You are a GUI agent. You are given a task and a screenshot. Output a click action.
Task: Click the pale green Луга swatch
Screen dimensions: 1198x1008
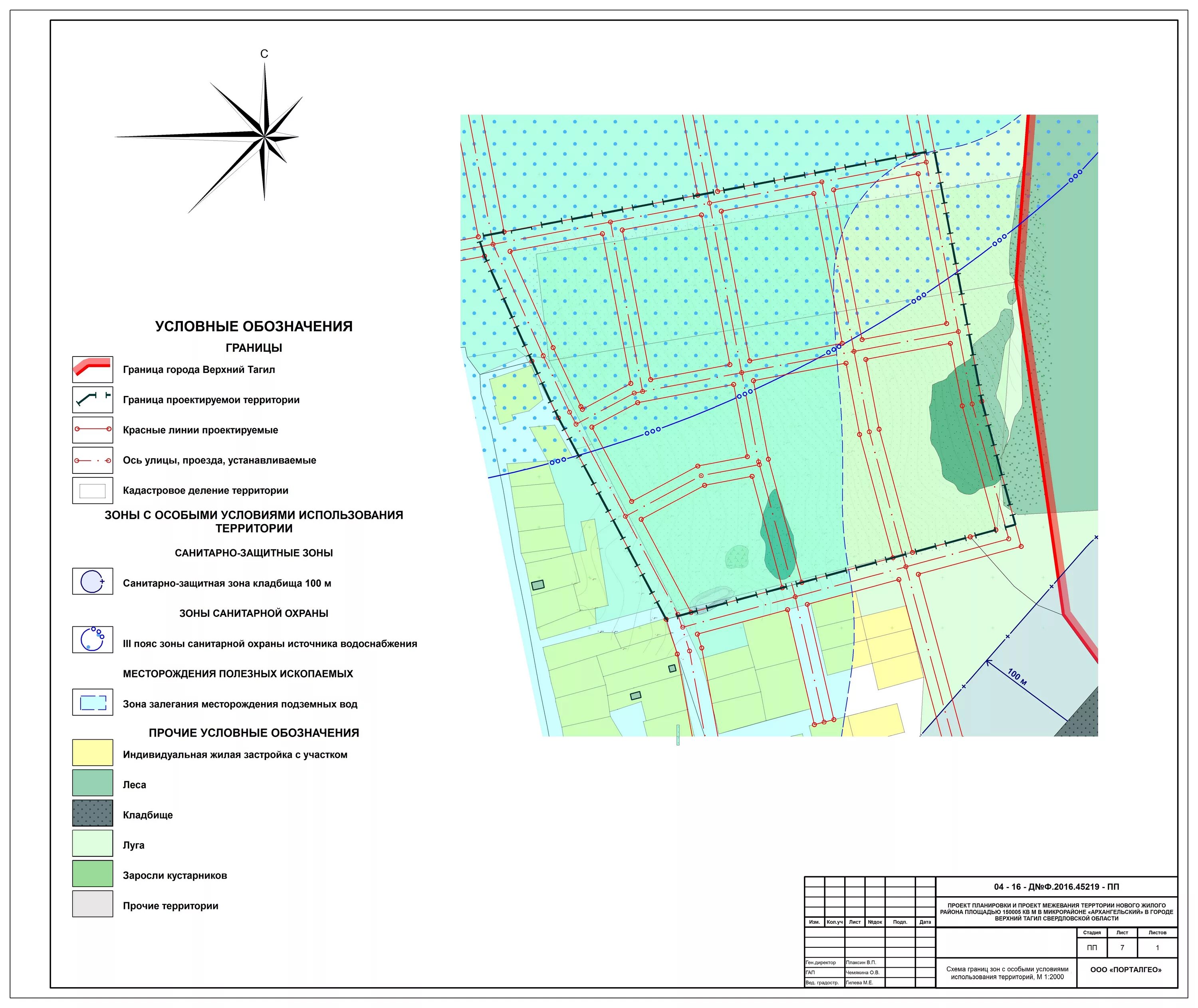click(x=93, y=843)
